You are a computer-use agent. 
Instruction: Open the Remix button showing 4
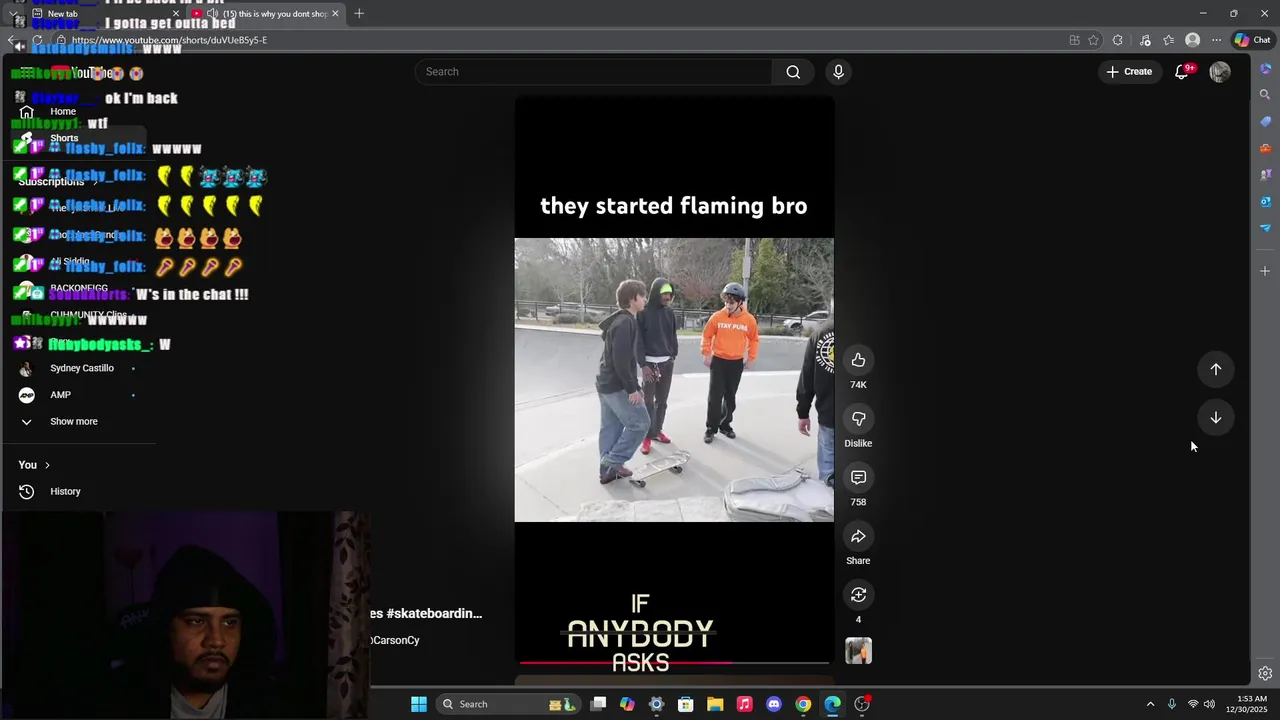858,595
